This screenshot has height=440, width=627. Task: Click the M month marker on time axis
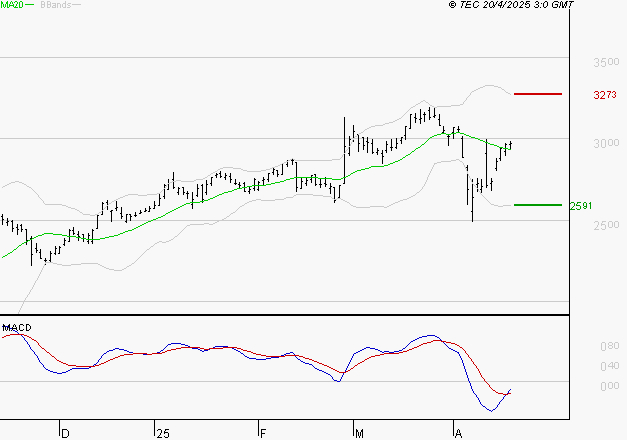pos(359,434)
